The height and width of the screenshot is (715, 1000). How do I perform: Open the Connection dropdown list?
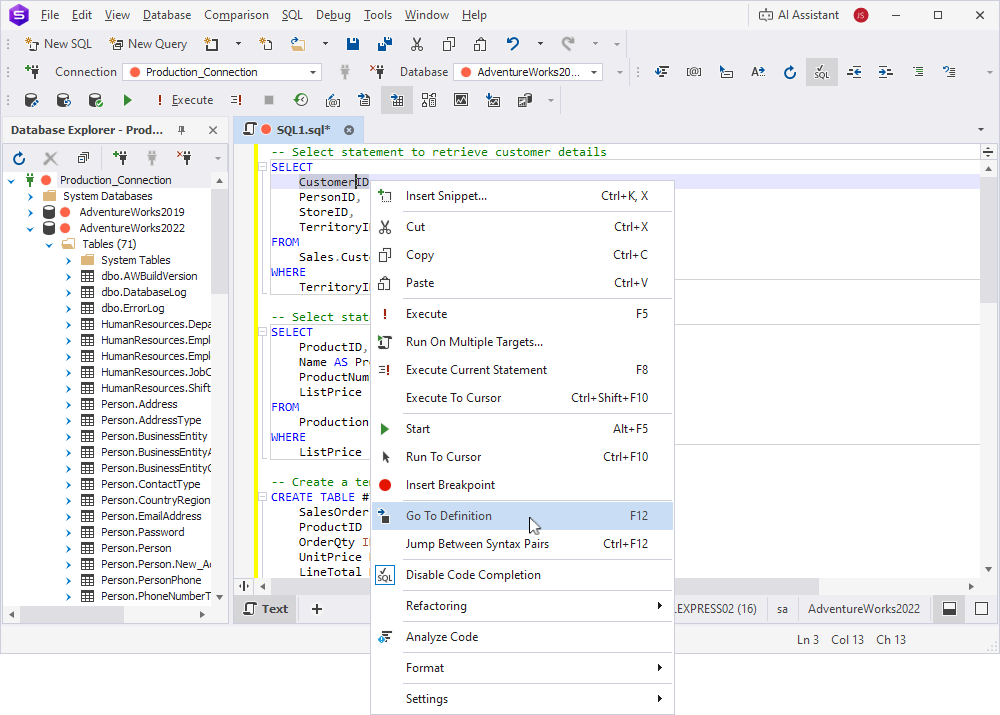pos(313,72)
